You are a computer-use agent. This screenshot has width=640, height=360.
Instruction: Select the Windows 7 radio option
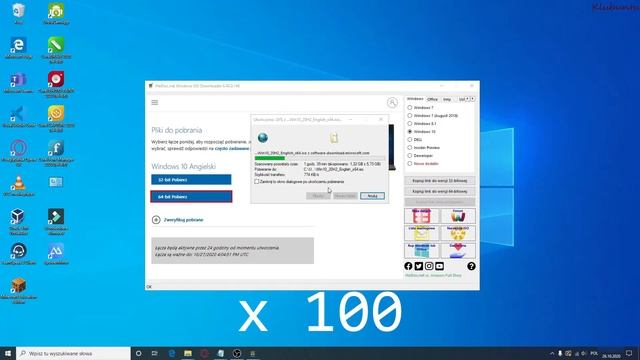coord(409,108)
